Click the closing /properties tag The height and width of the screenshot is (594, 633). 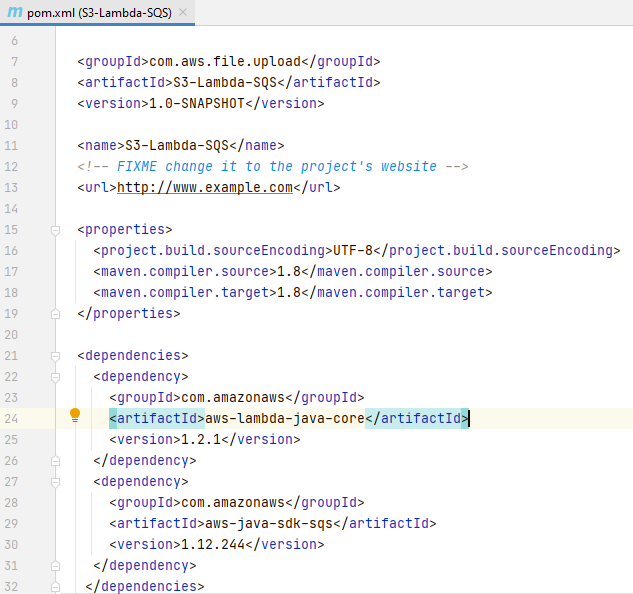129,313
